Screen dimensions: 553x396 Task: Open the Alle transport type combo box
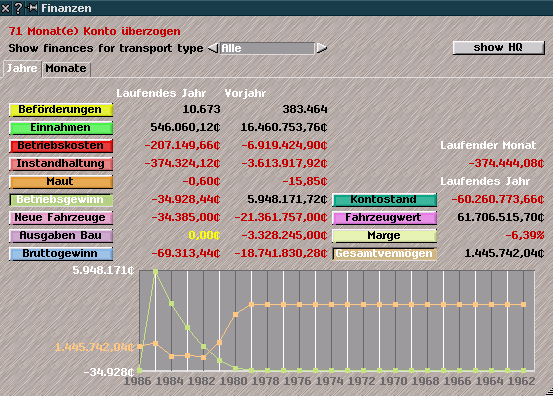pyautogui.click(x=267, y=48)
